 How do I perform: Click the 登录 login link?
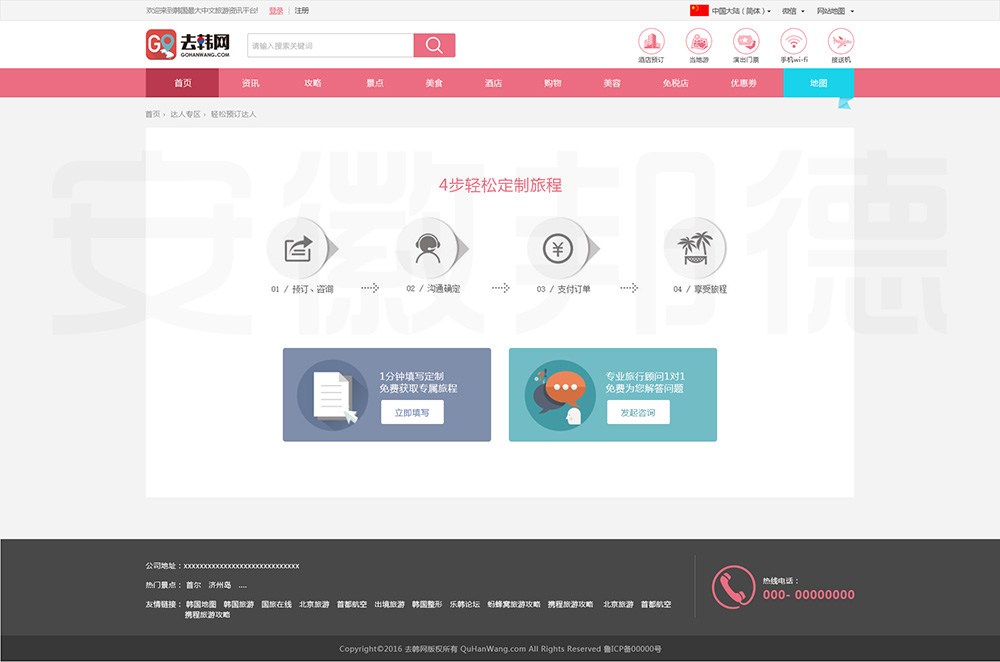click(276, 11)
